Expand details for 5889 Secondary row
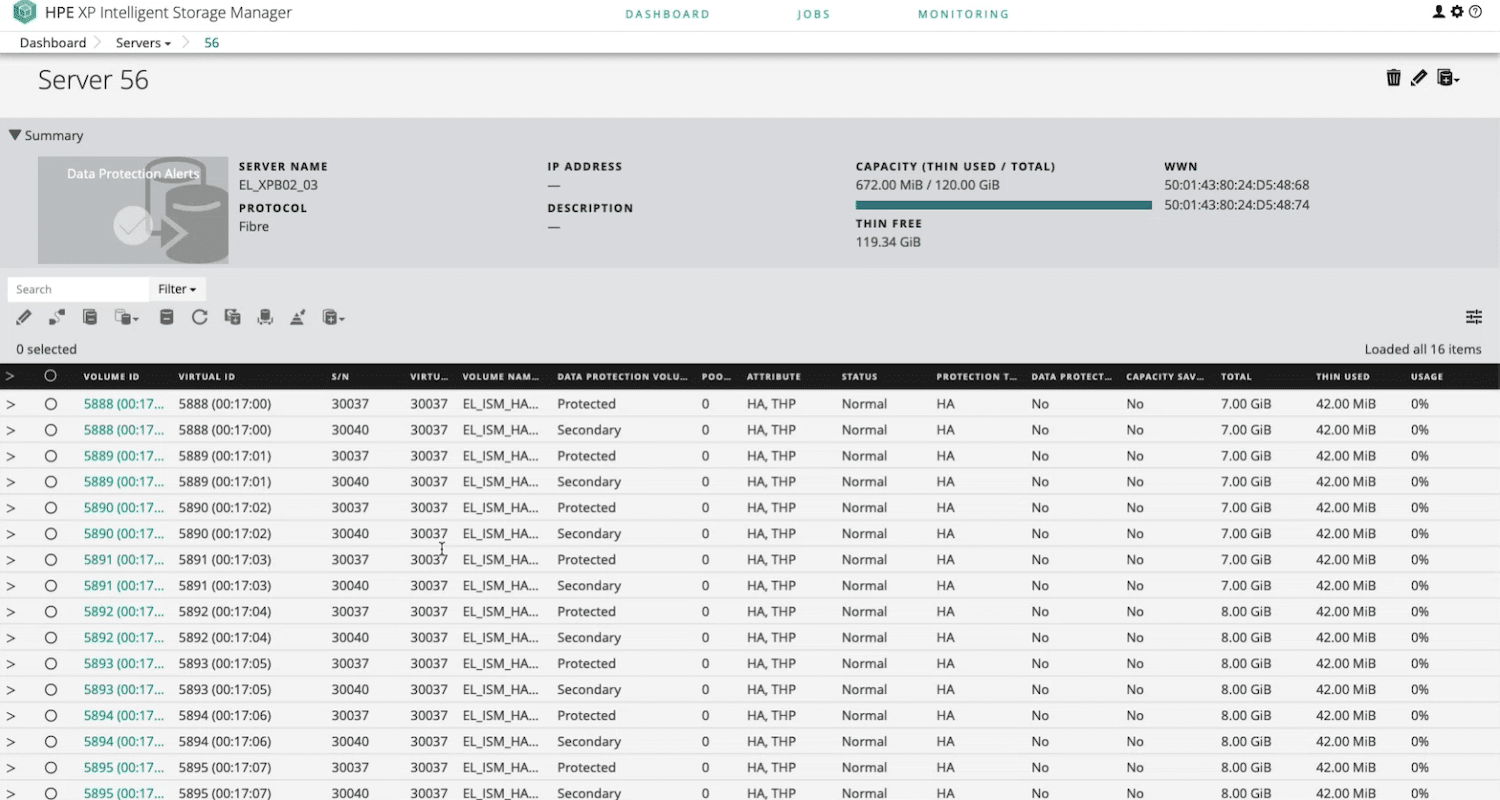 (10, 482)
